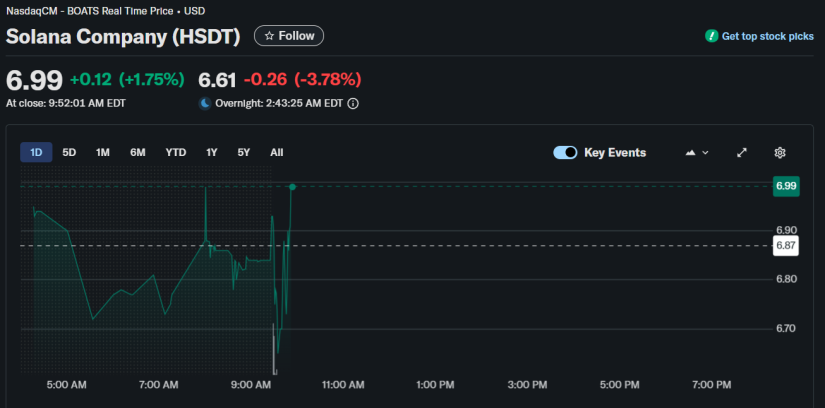This screenshot has height=408, width=825.
Task: Select the 1M range tab
Action: (103, 153)
